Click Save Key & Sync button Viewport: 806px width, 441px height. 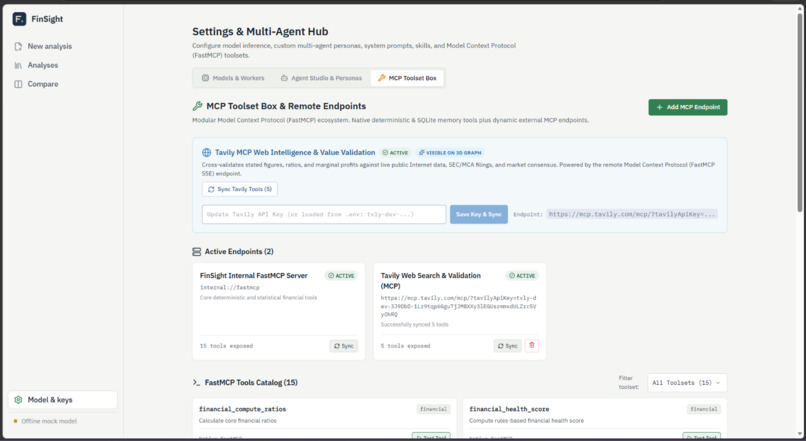pyautogui.click(x=479, y=214)
